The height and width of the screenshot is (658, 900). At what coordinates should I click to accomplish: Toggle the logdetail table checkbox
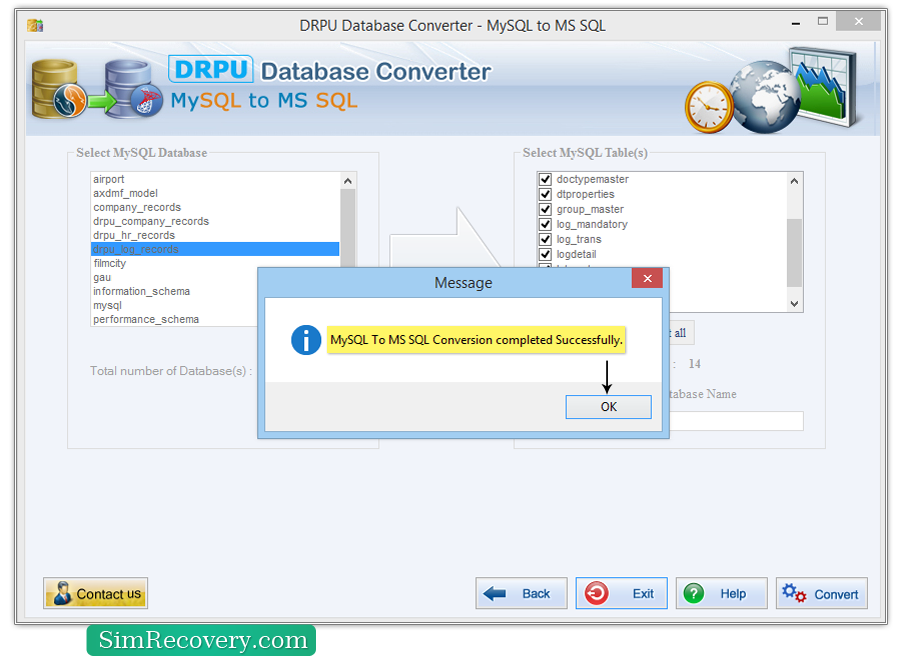[x=545, y=254]
